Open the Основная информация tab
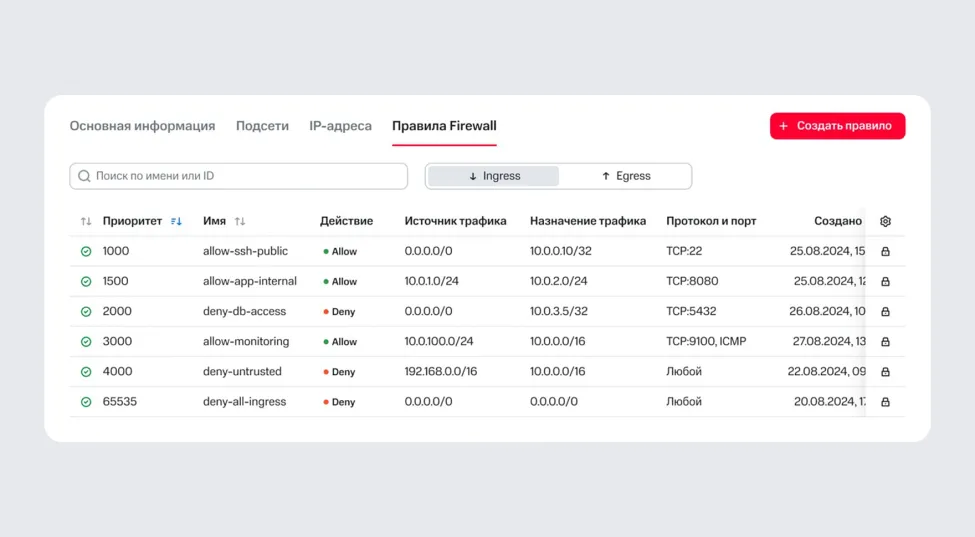The image size is (975, 537). point(142,126)
